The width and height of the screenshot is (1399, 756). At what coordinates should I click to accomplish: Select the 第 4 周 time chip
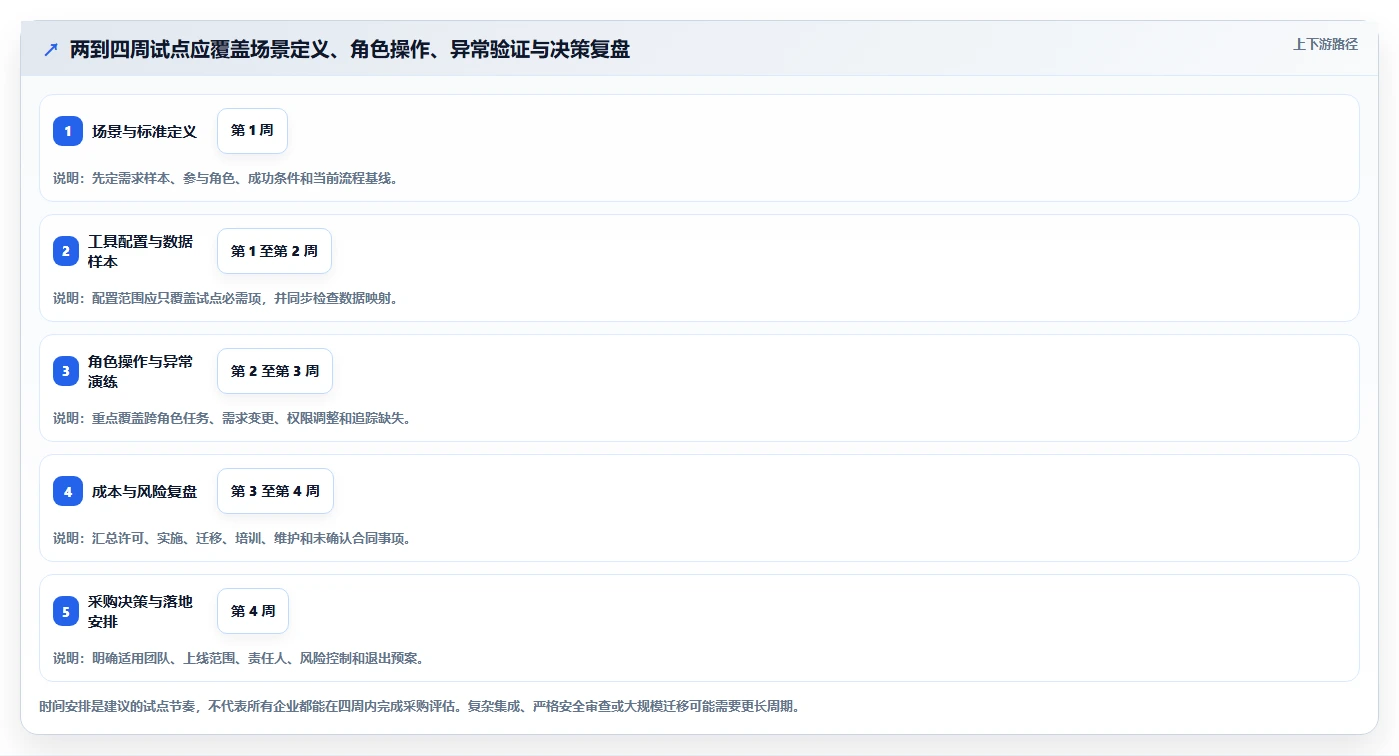coord(253,611)
